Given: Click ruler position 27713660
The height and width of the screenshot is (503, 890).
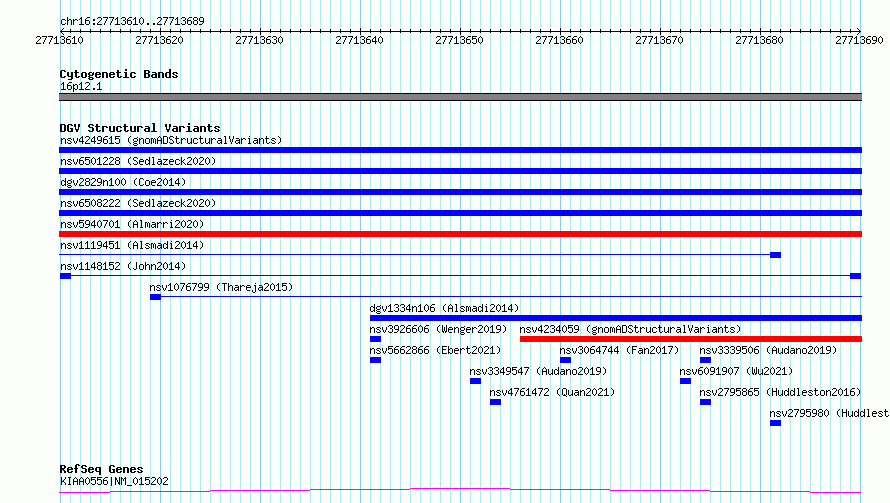Looking at the screenshot, I should click(x=559, y=40).
